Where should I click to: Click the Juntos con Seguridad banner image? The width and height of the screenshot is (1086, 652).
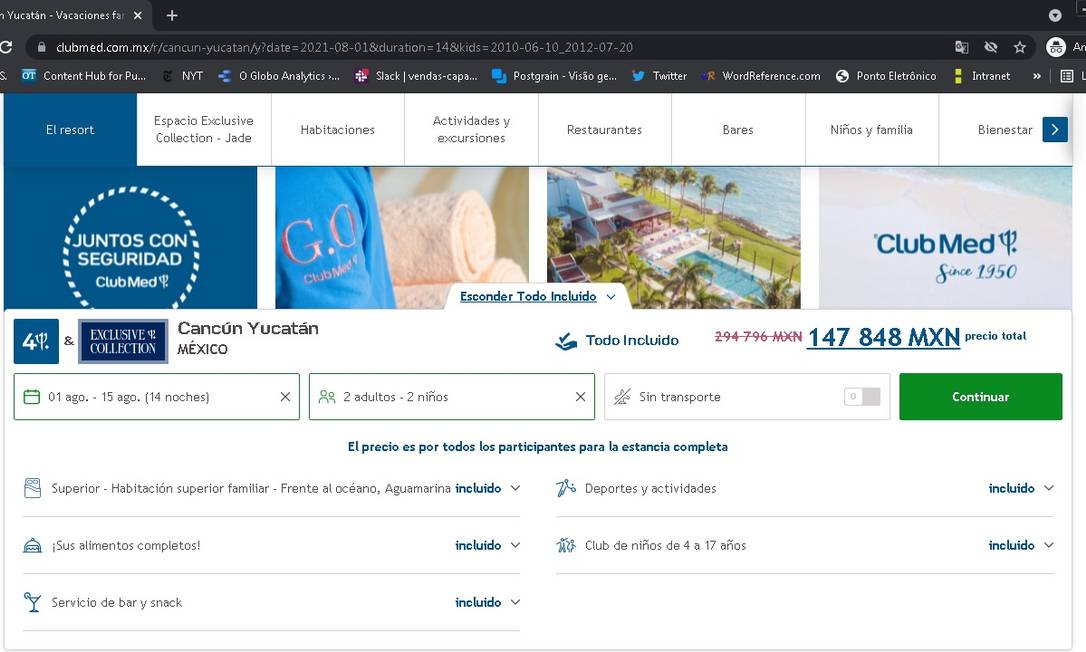pos(130,238)
